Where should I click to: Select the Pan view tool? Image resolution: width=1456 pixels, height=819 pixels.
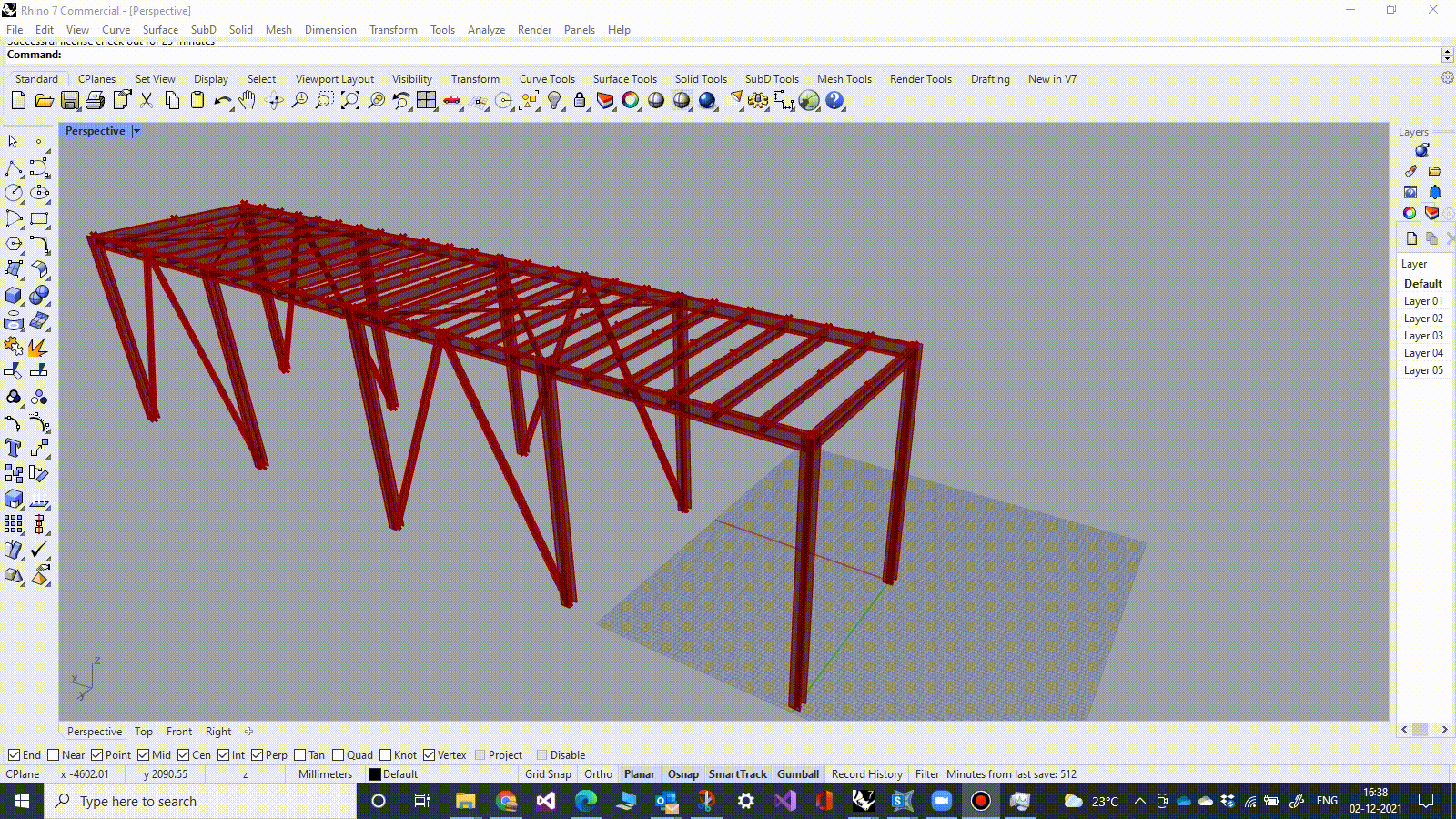(248, 101)
